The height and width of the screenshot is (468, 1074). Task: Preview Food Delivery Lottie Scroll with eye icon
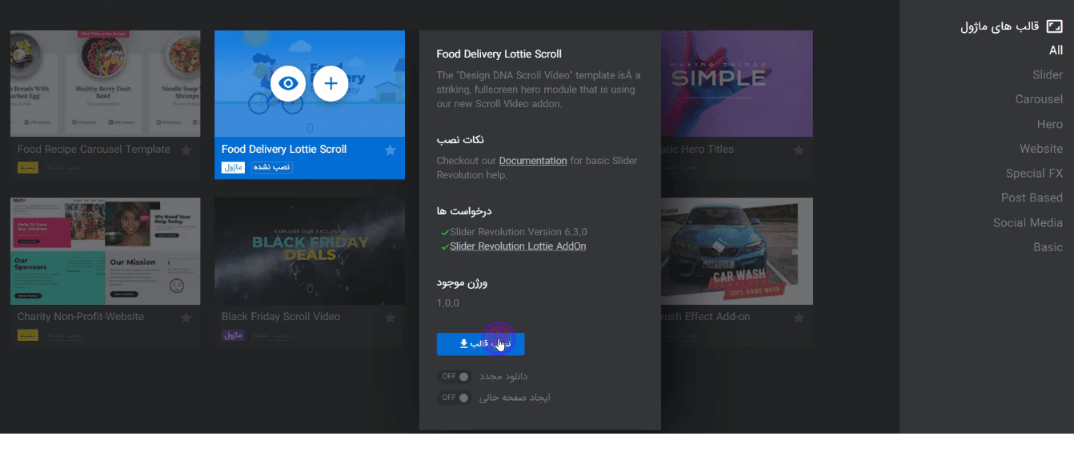(x=288, y=84)
